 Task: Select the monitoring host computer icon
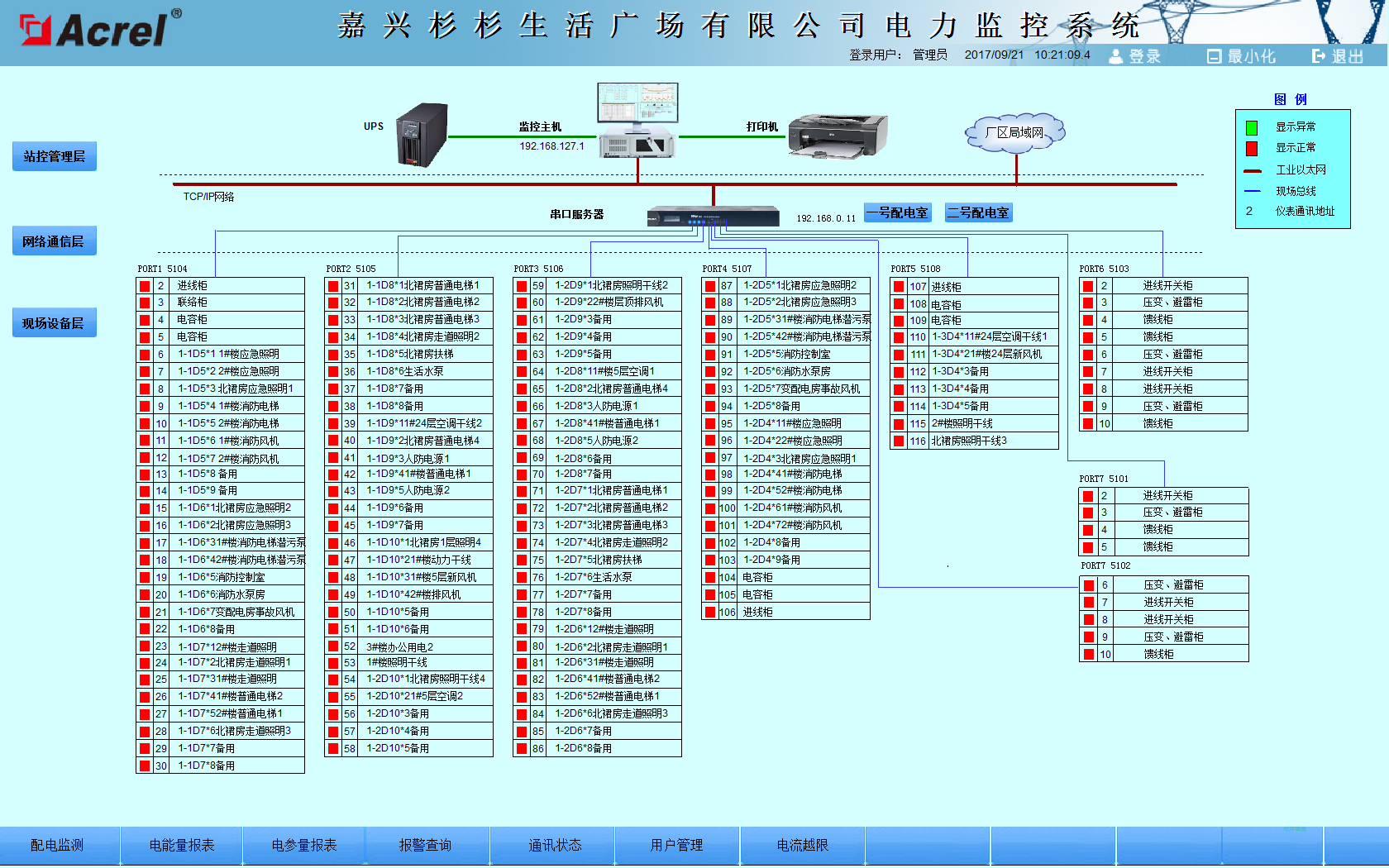[637, 121]
